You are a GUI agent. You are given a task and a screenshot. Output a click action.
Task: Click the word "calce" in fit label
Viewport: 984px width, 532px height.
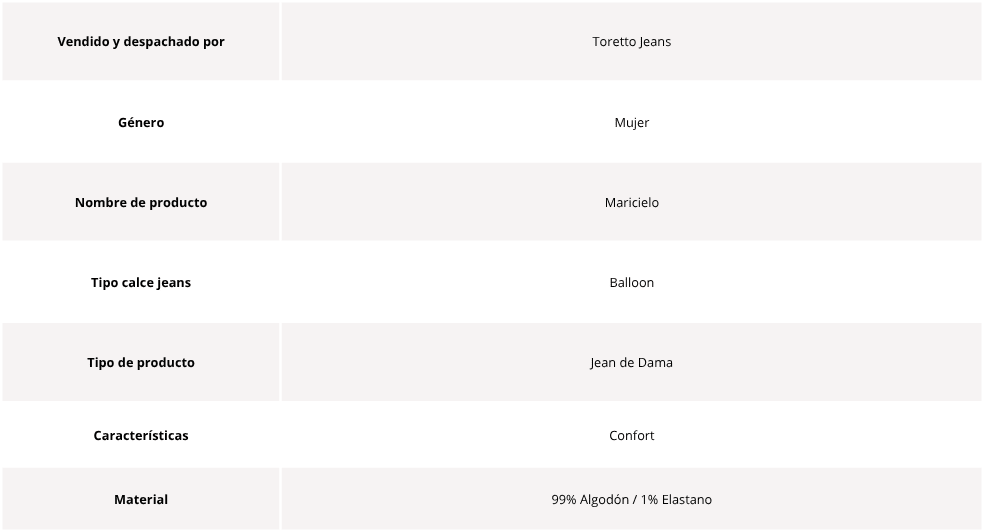click(137, 283)
